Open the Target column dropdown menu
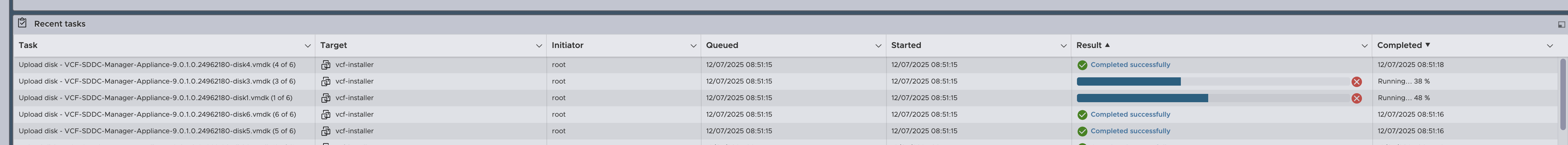 tap(539, 46)
